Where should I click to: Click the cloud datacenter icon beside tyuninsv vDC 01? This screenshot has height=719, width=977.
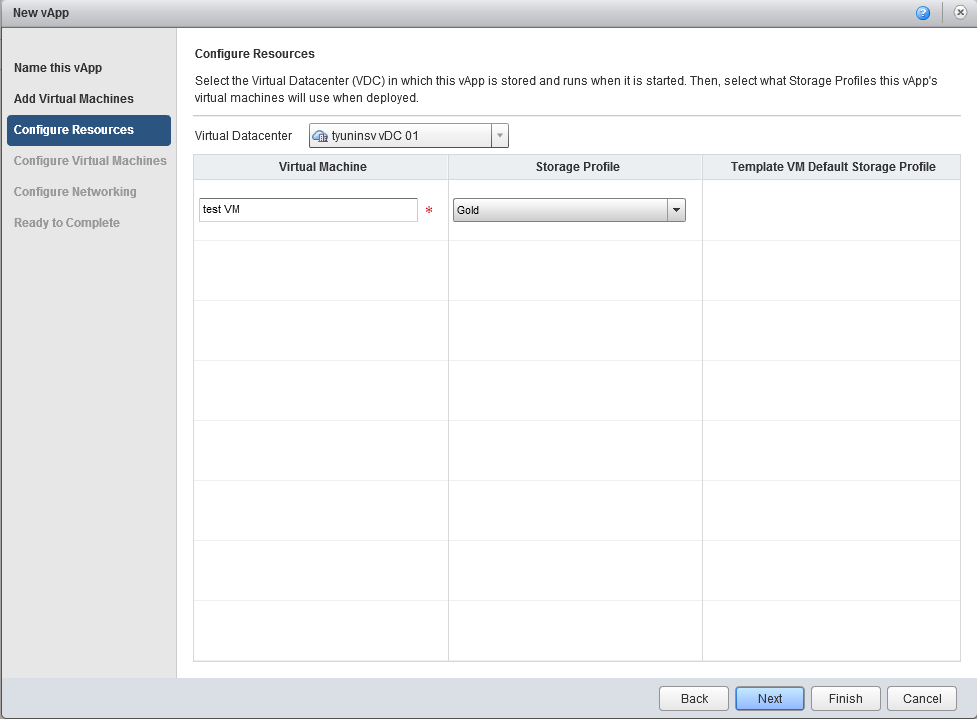click(320, 136)
